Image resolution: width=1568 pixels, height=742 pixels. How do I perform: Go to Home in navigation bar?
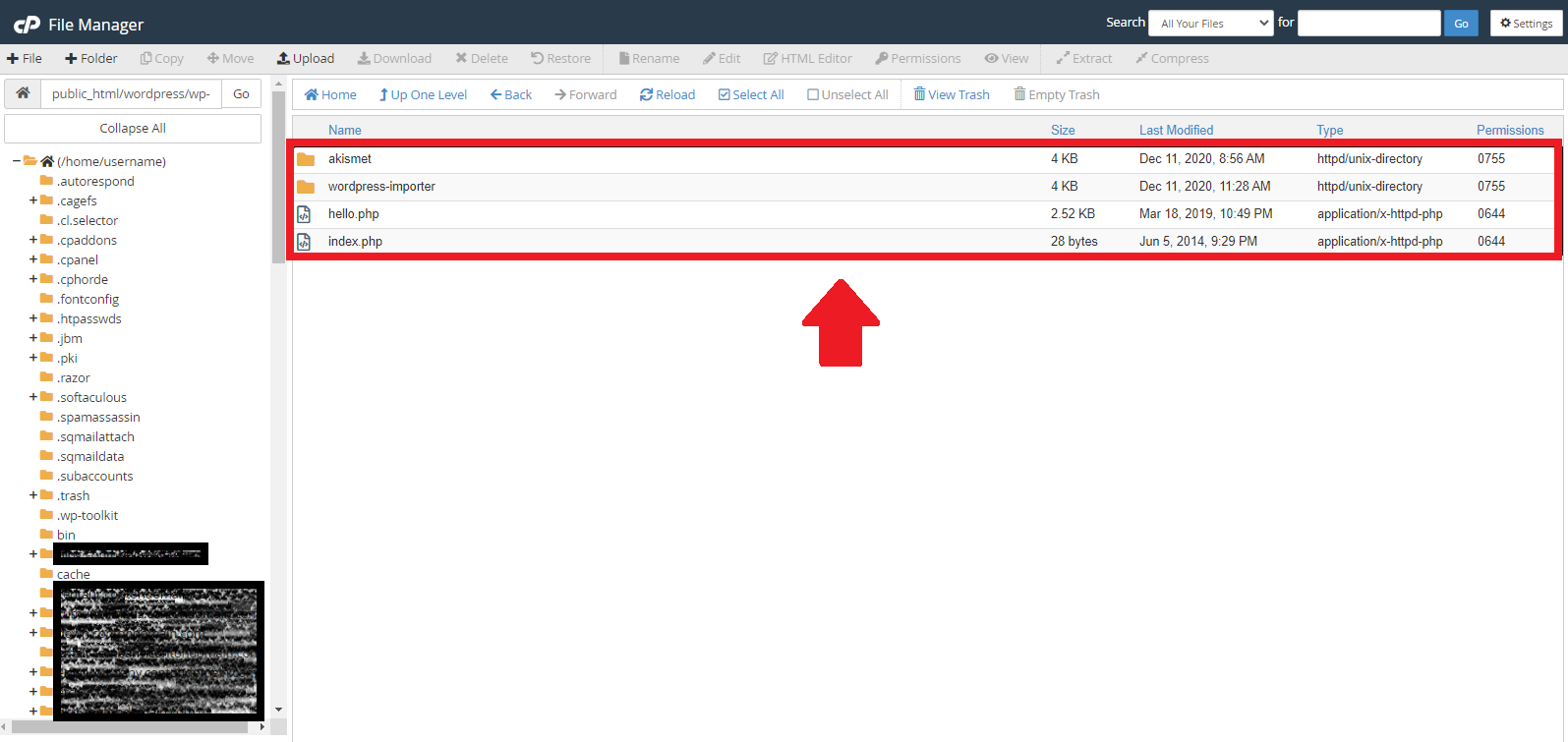pyautogui.click(x=330, y=95)
